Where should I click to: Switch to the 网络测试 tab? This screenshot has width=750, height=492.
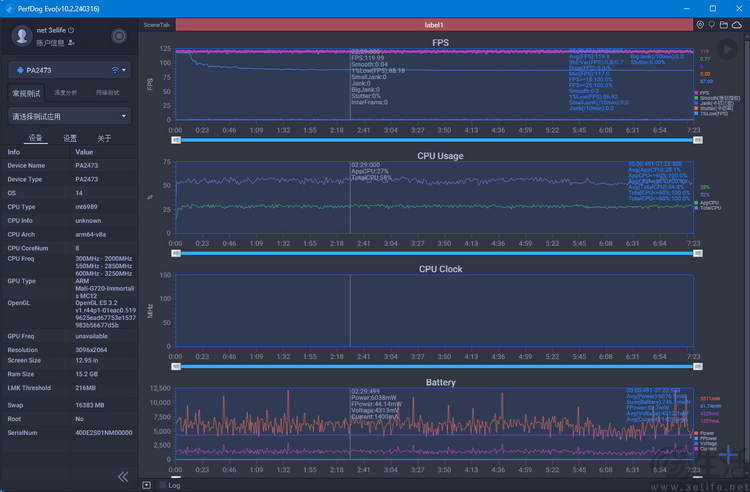tap(108, 93)
